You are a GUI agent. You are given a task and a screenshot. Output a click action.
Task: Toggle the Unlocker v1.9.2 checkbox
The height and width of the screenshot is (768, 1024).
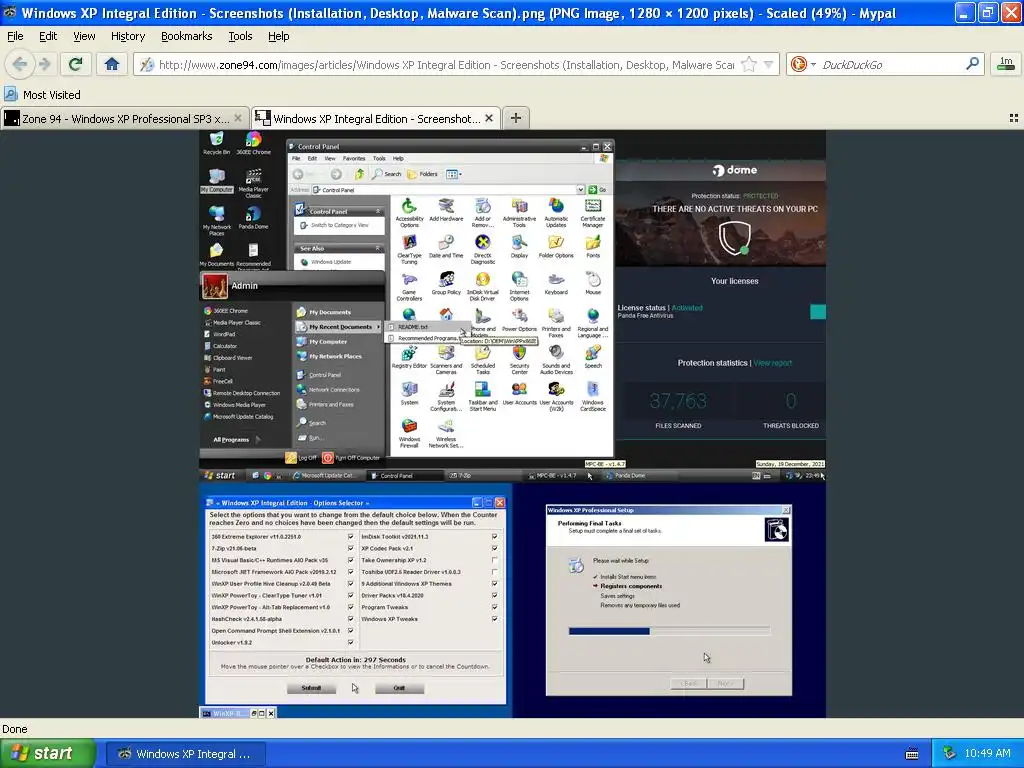pos(351,643)
